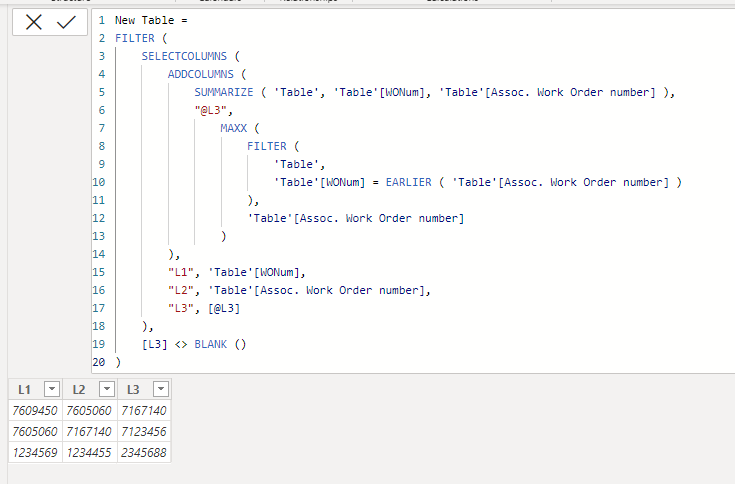Click cell value 1234455 in L2
Viewport: 735px width, 484px height.
(89, 453)
